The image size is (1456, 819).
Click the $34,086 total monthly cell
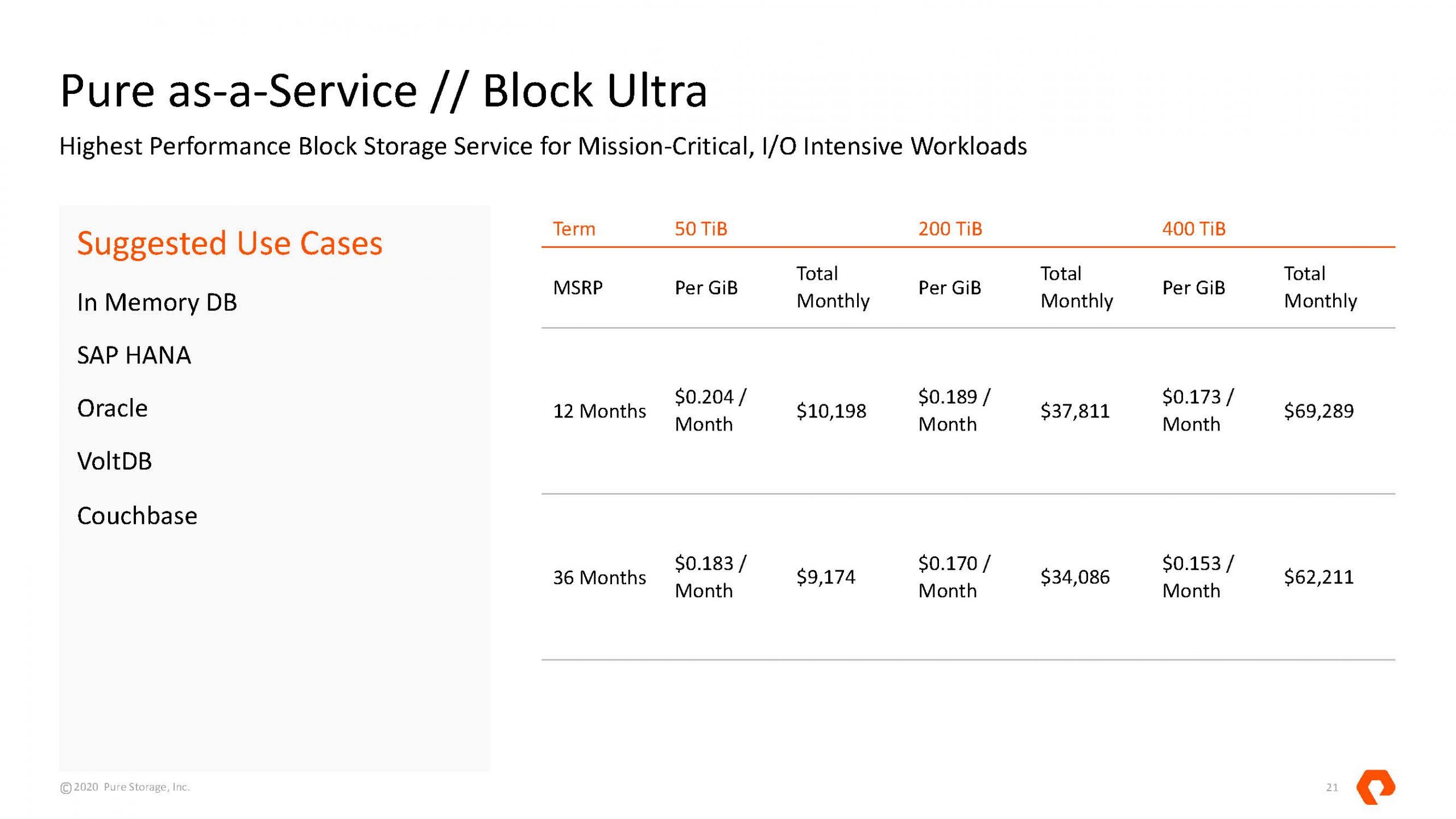[x=1074, y=577]
